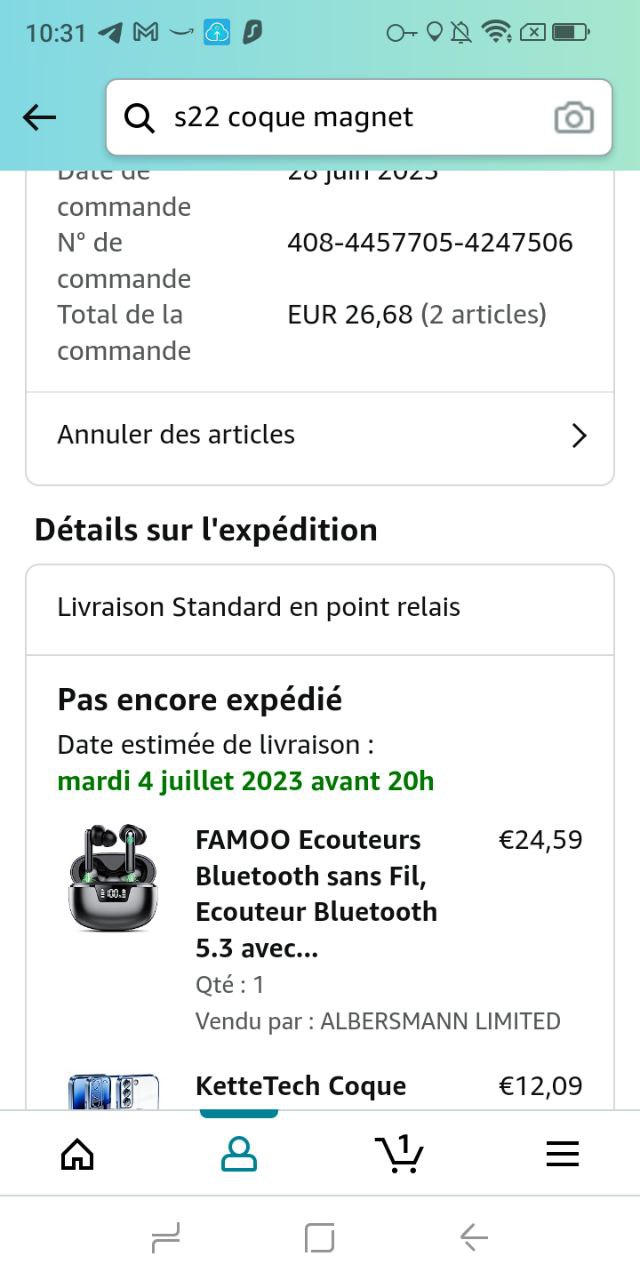Open the account profile tab
This screenshot has width=640, height=1280.
coord(239,1154)
